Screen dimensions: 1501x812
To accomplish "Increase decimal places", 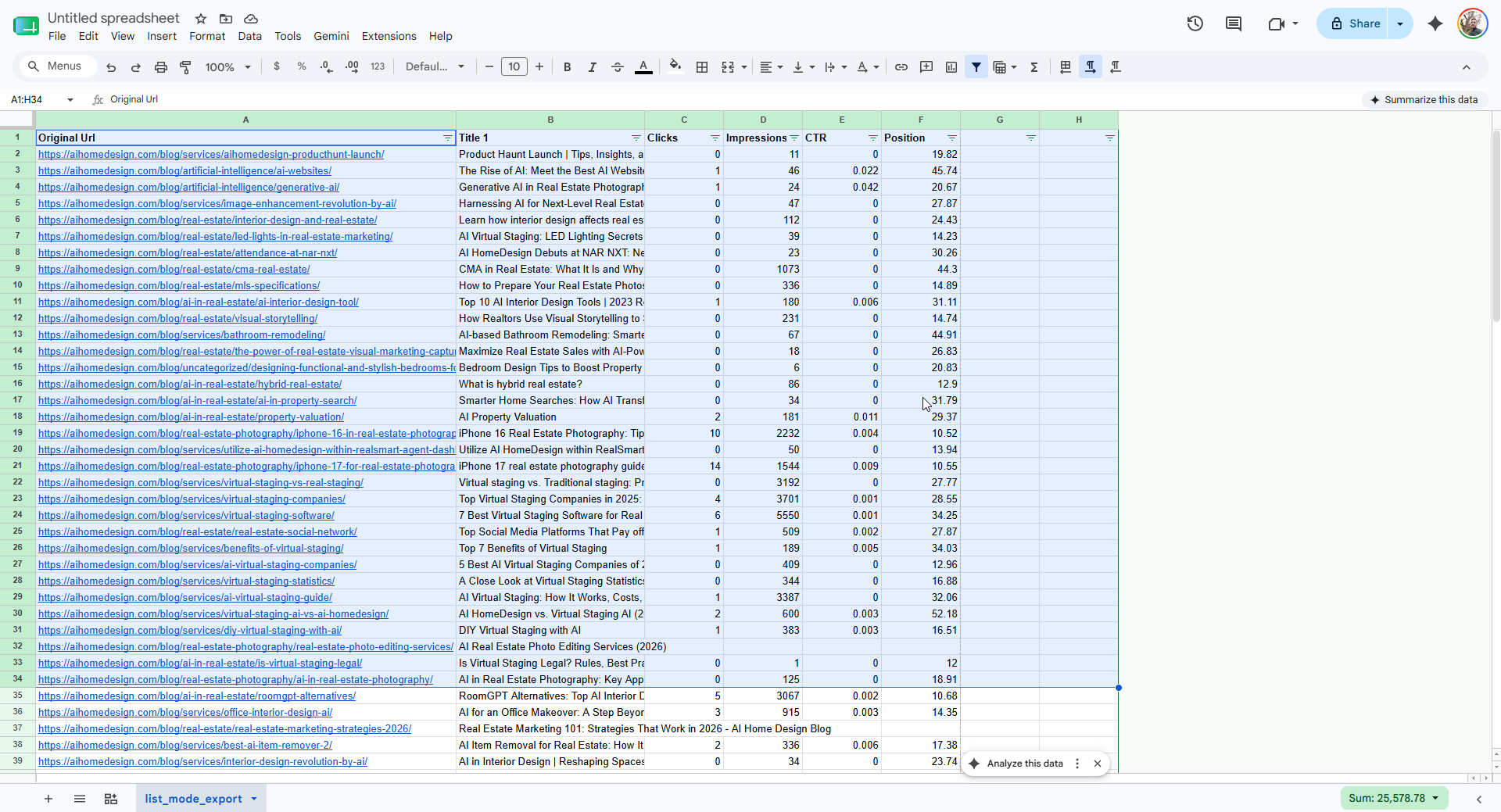I will pos(352,67).
